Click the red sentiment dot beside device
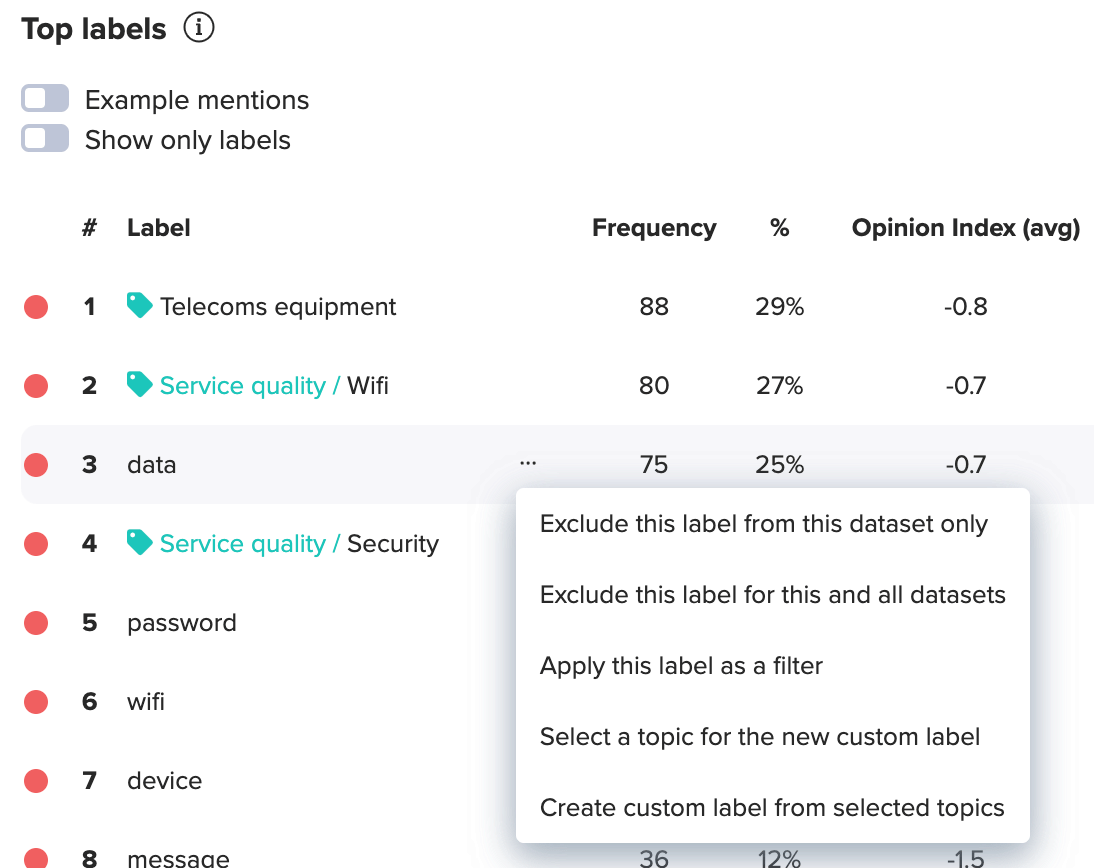This screenshot has width=1094, height=868. (x=36, y=781)
